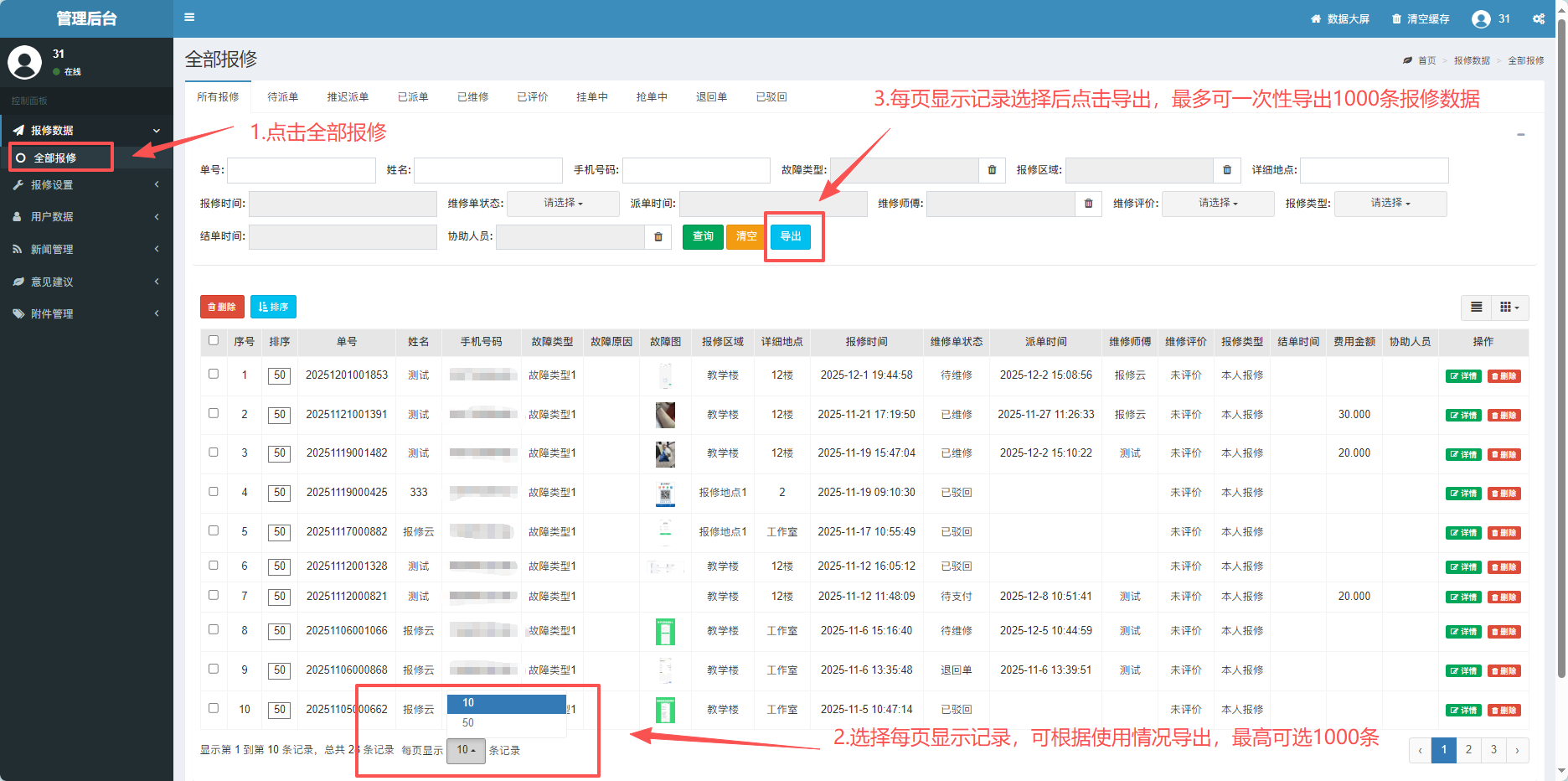Viewport: 1568px width, 781px height.
Task: Switch to the 已驳回 tab
Action: click(x=771, y=97)
